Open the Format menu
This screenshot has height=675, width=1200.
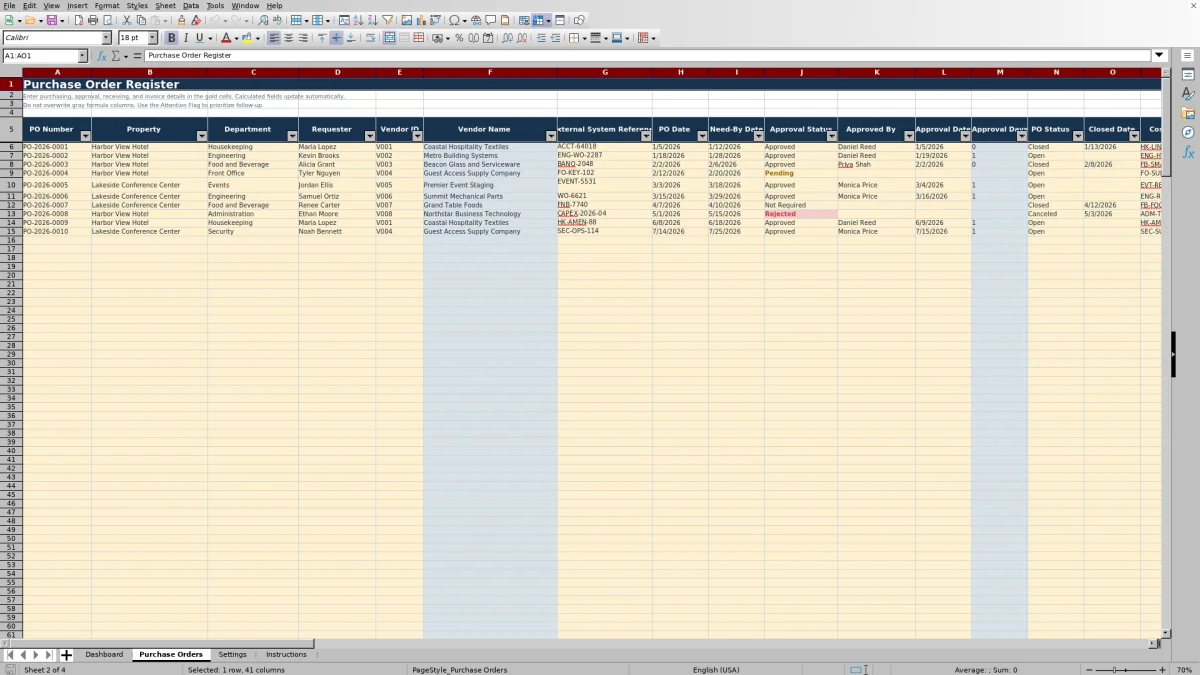107,5
